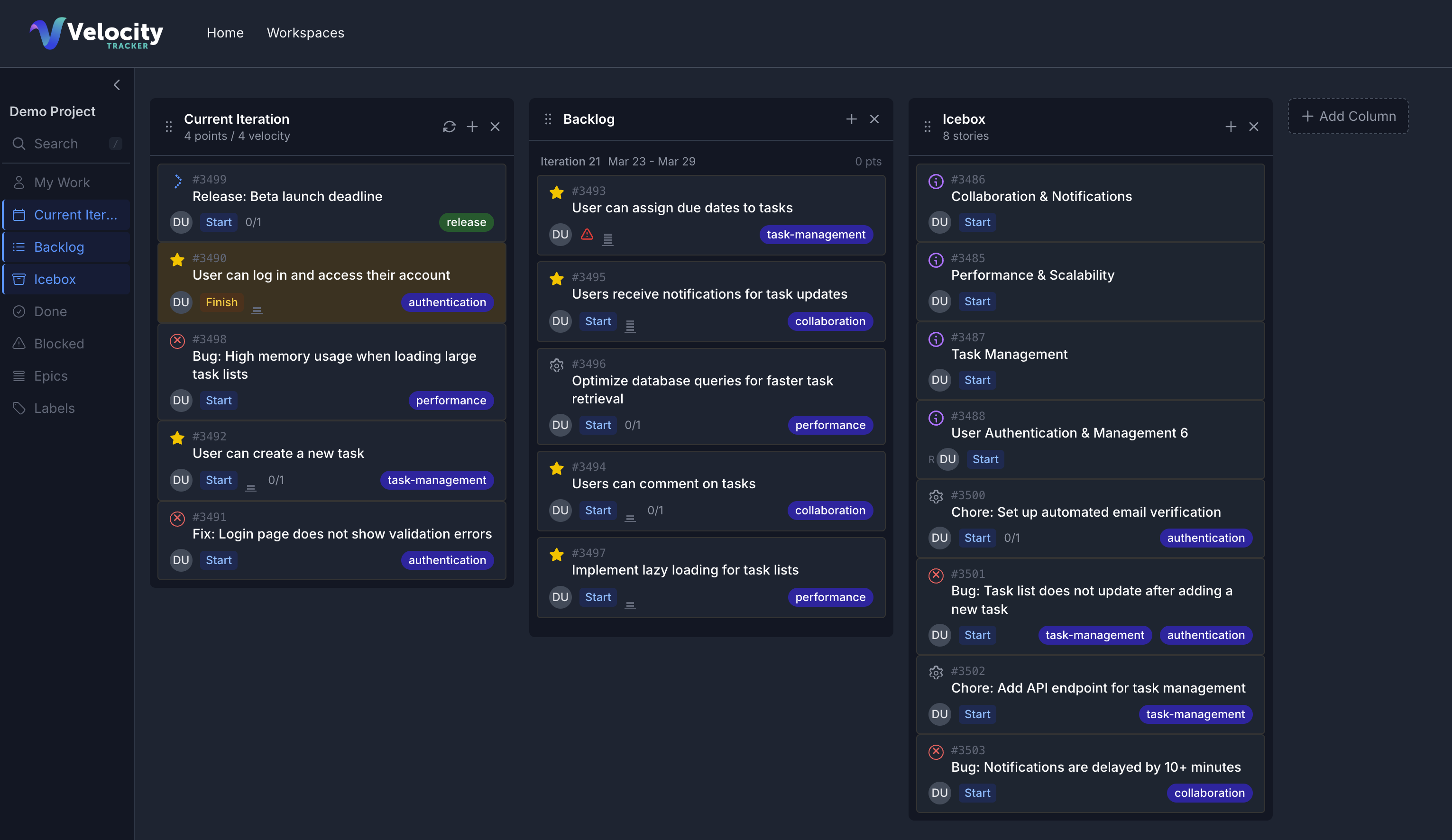This screenshot has height=840, width=1452.
Task: Open the Workspaces menu
Action: 305,33
